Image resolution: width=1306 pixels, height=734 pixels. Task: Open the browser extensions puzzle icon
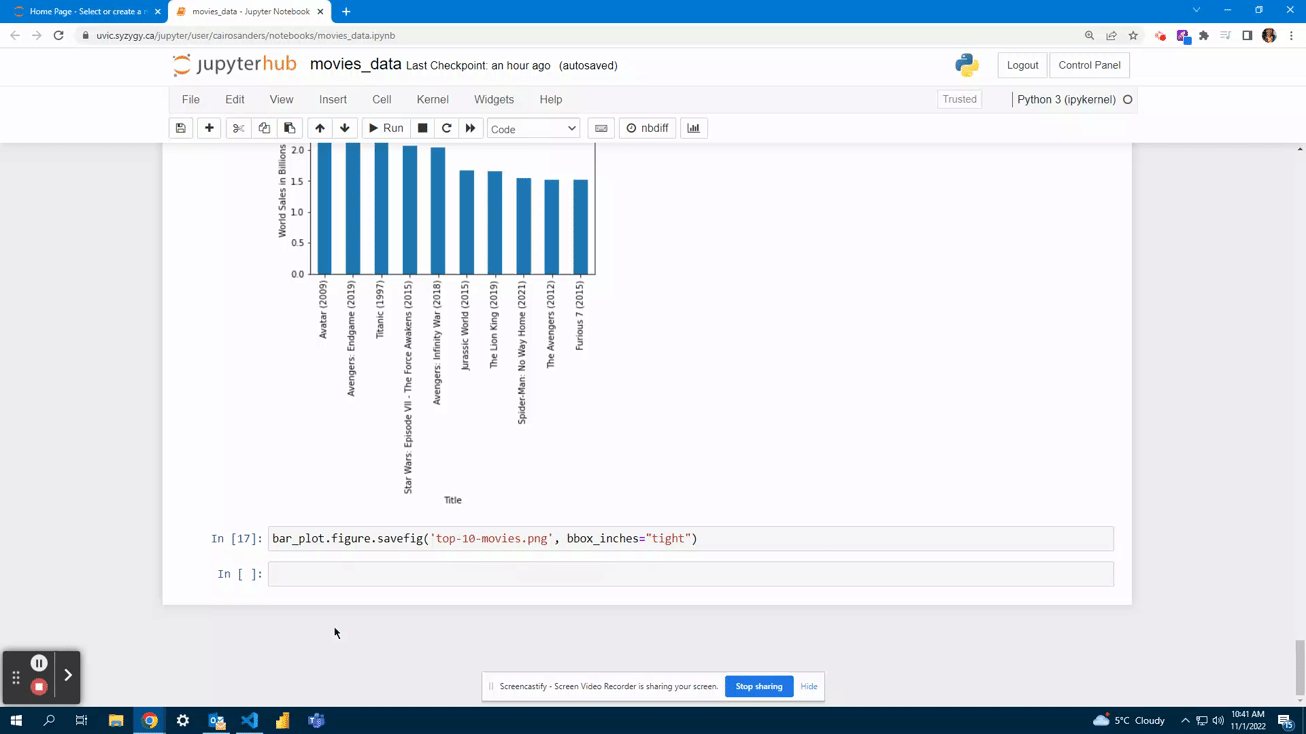coord(1204,35)
